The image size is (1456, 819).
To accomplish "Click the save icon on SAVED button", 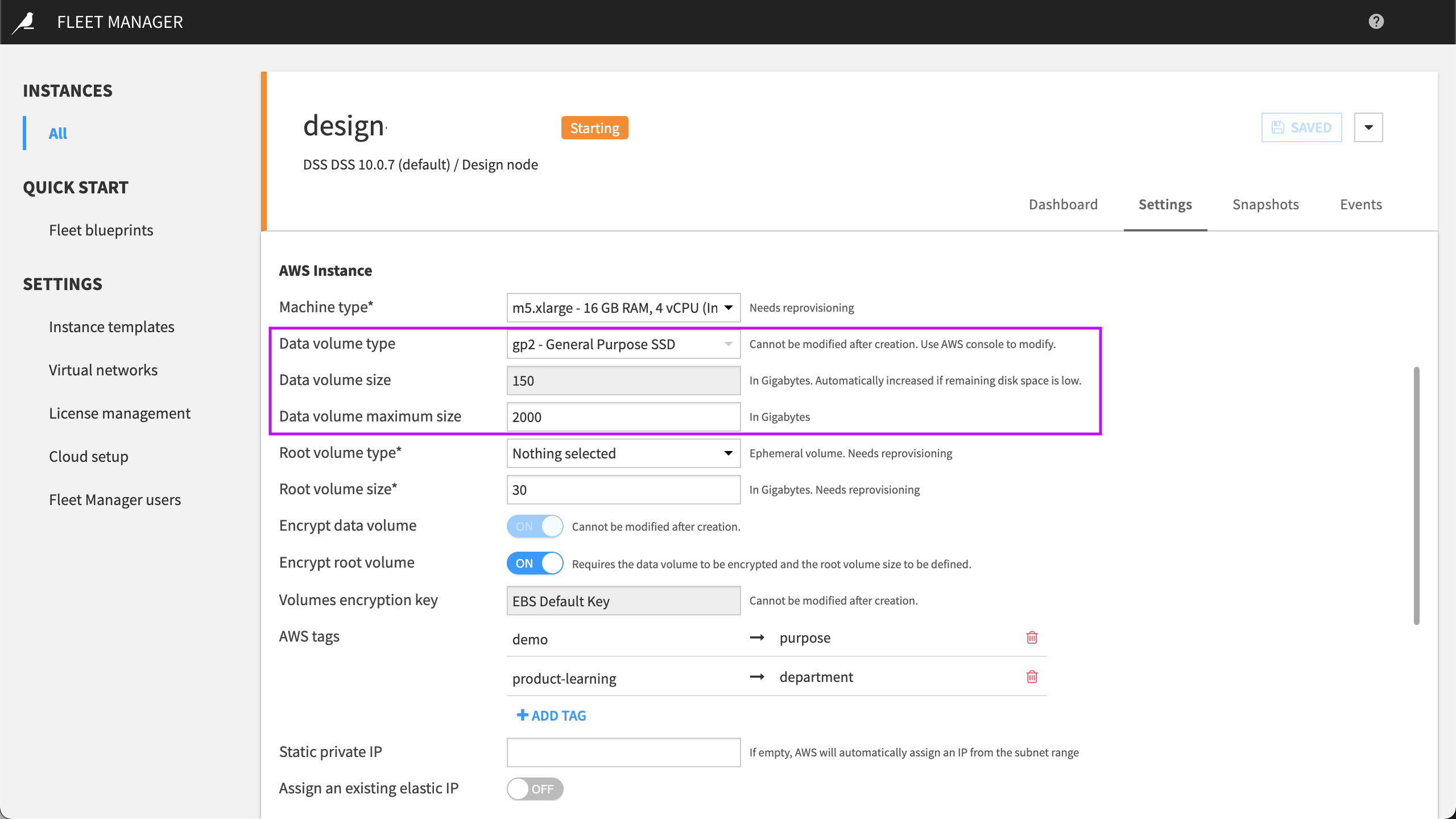I will [1279, 127].
